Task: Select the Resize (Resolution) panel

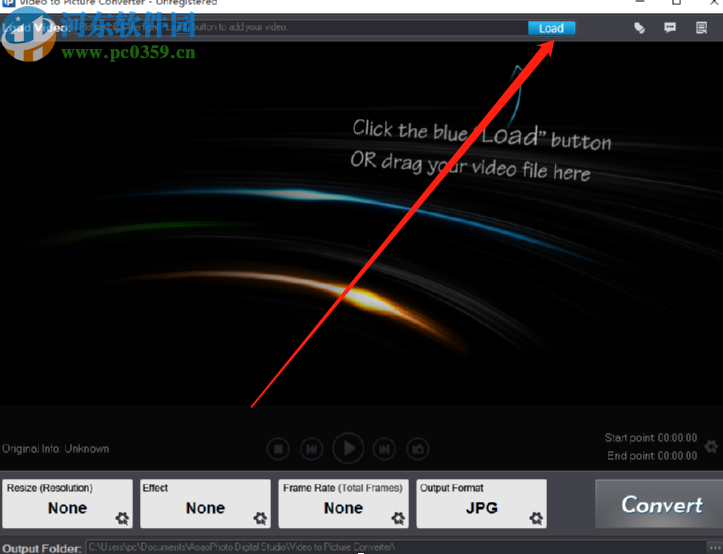Action: coord(67,503)
